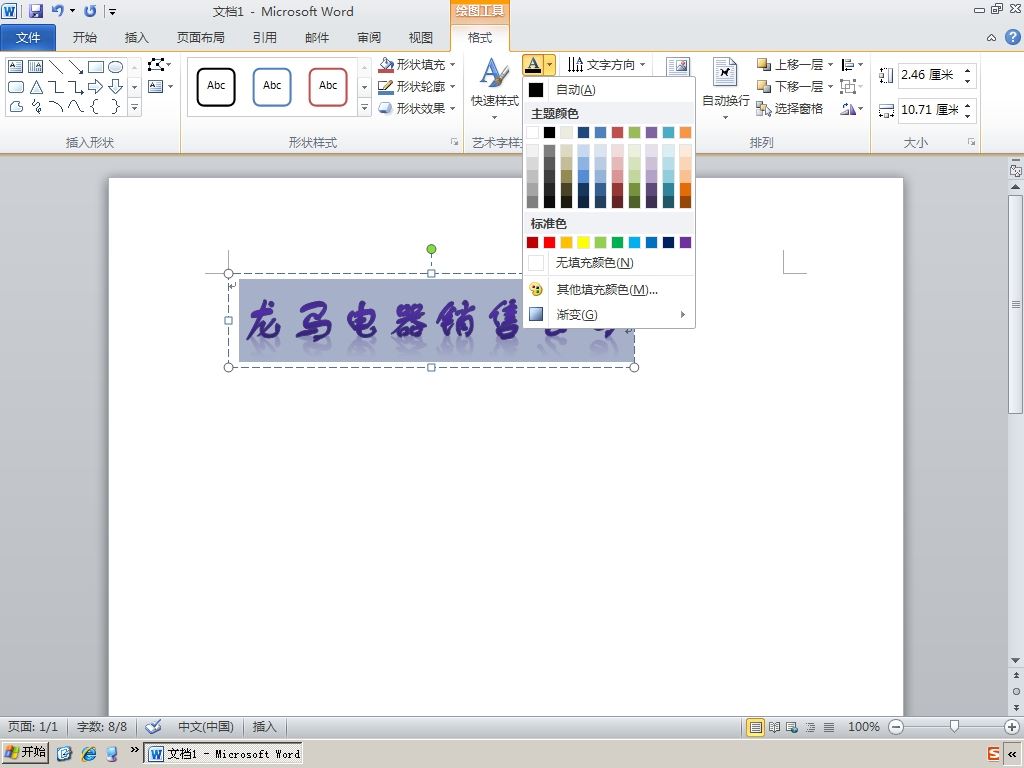Select the rounded rectangle shape
Screen dimensions: 1024x768
16,86
